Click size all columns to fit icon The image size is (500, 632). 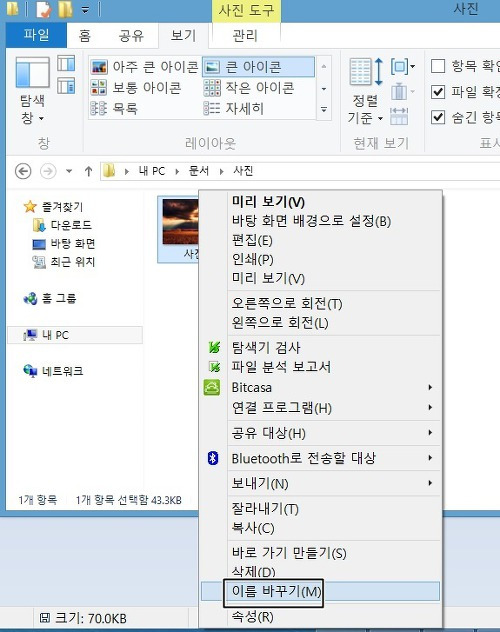tap(399, 116)
